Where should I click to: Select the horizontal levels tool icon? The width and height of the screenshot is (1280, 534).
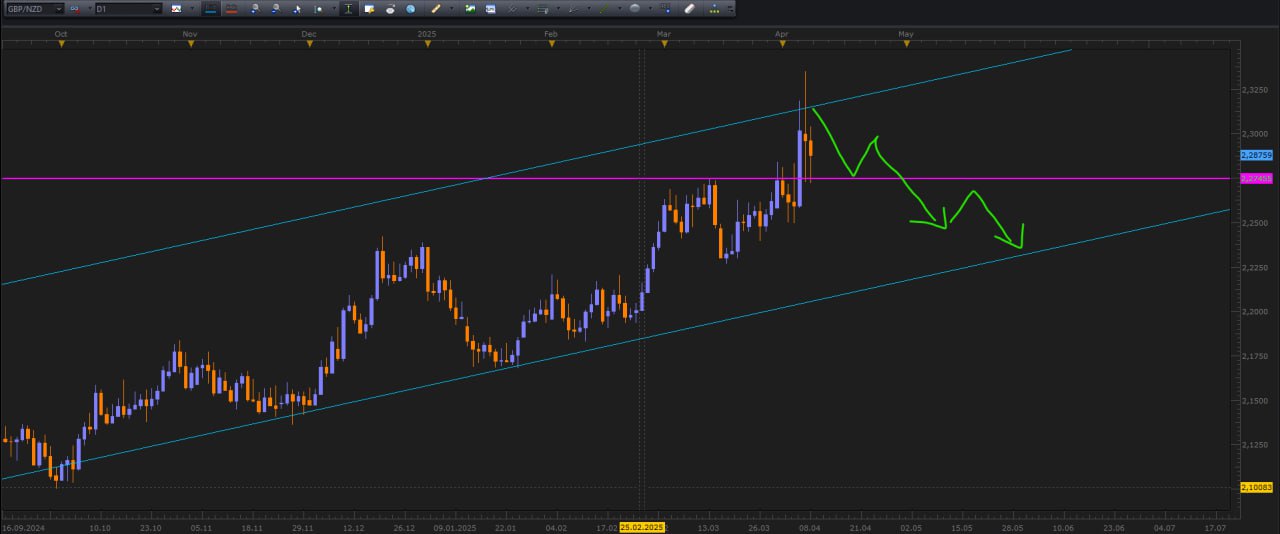(x=543, y=9)
